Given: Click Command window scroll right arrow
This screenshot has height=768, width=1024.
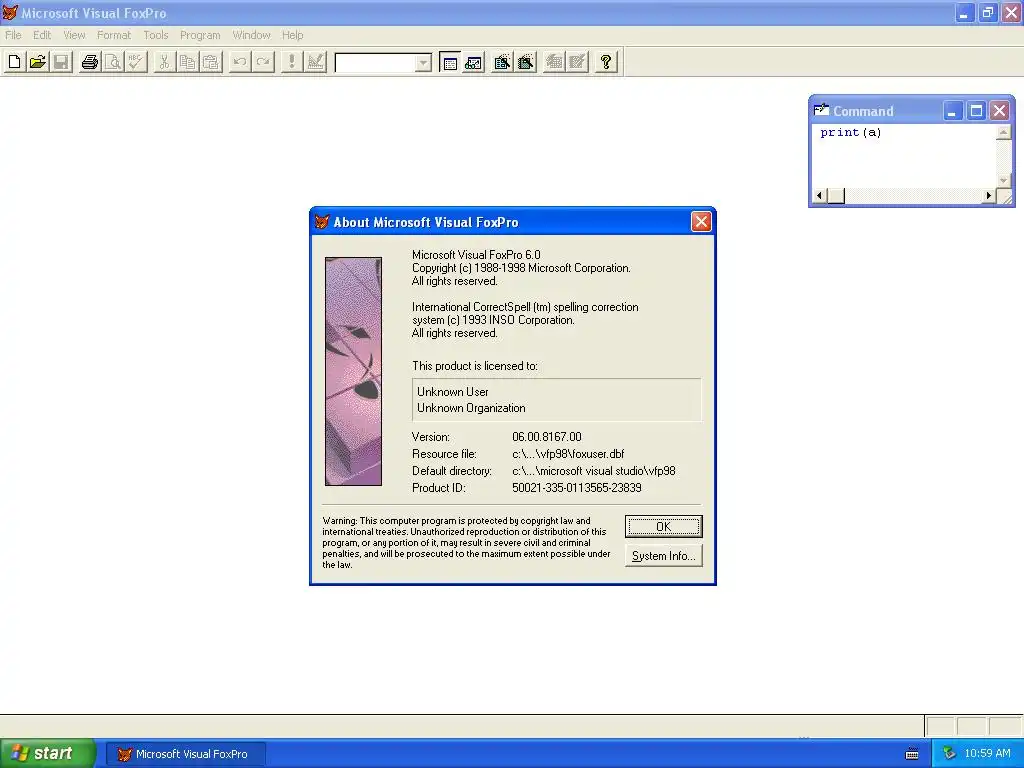Looking at the screenshot, I should point(989,195).
